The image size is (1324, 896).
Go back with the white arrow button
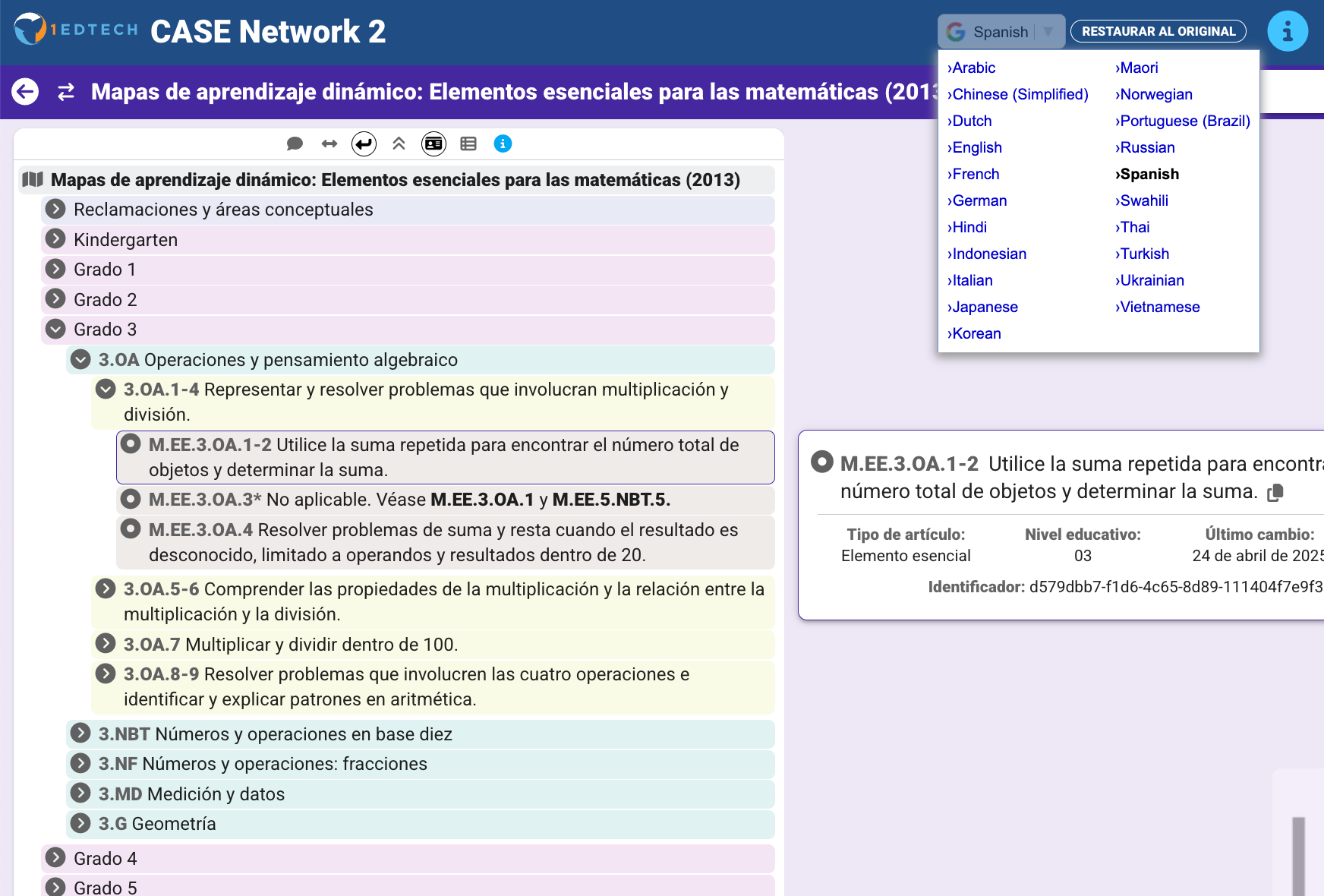(x=25, y=92)
